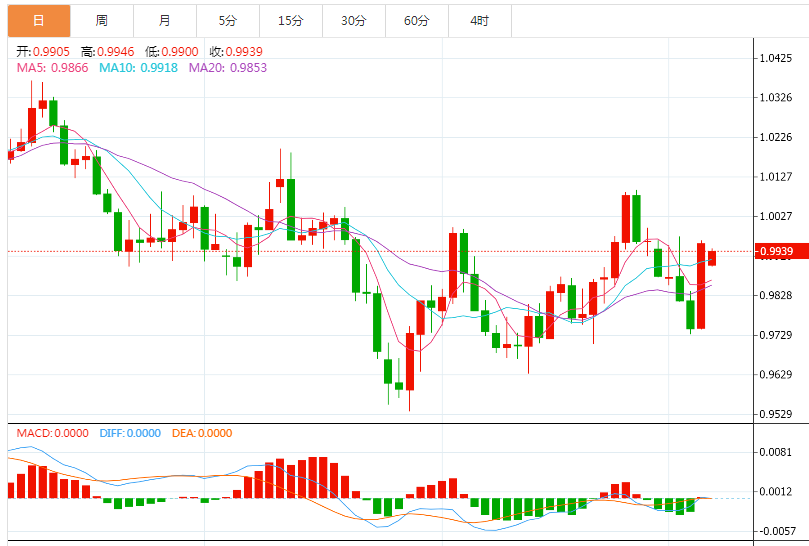Click the 1.0326 price axis label
809x546 pixels.
pos(775,98)
